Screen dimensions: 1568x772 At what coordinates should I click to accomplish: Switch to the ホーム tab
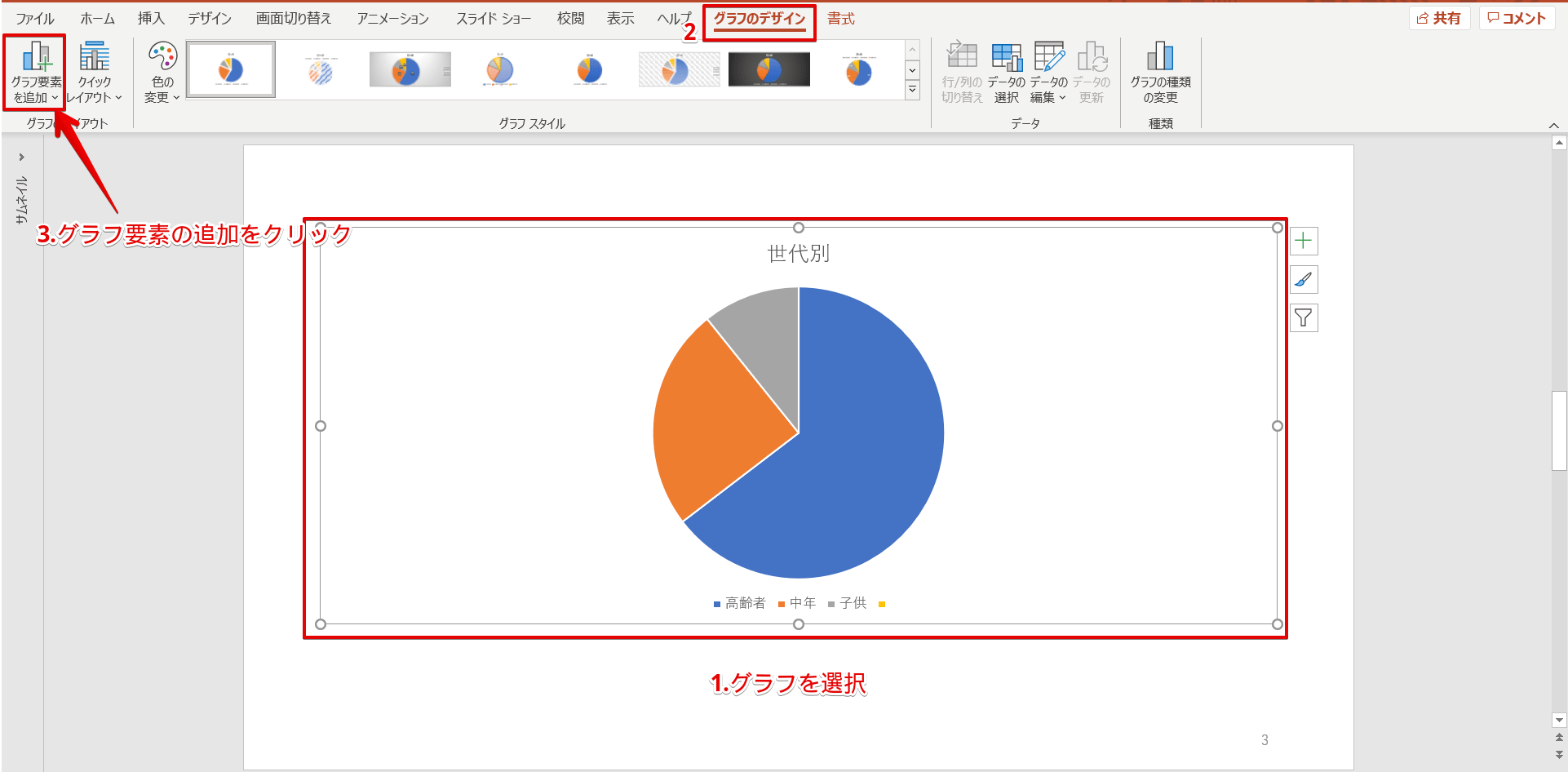pos(97,18)
